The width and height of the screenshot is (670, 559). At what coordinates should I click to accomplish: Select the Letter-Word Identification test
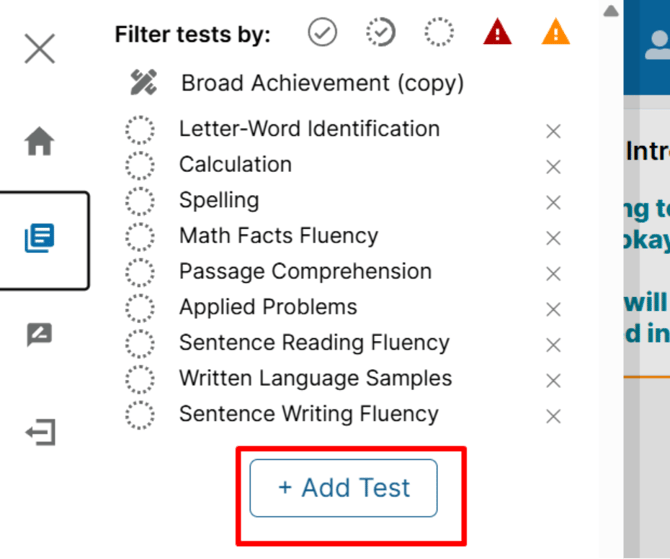tap(309, 129)
